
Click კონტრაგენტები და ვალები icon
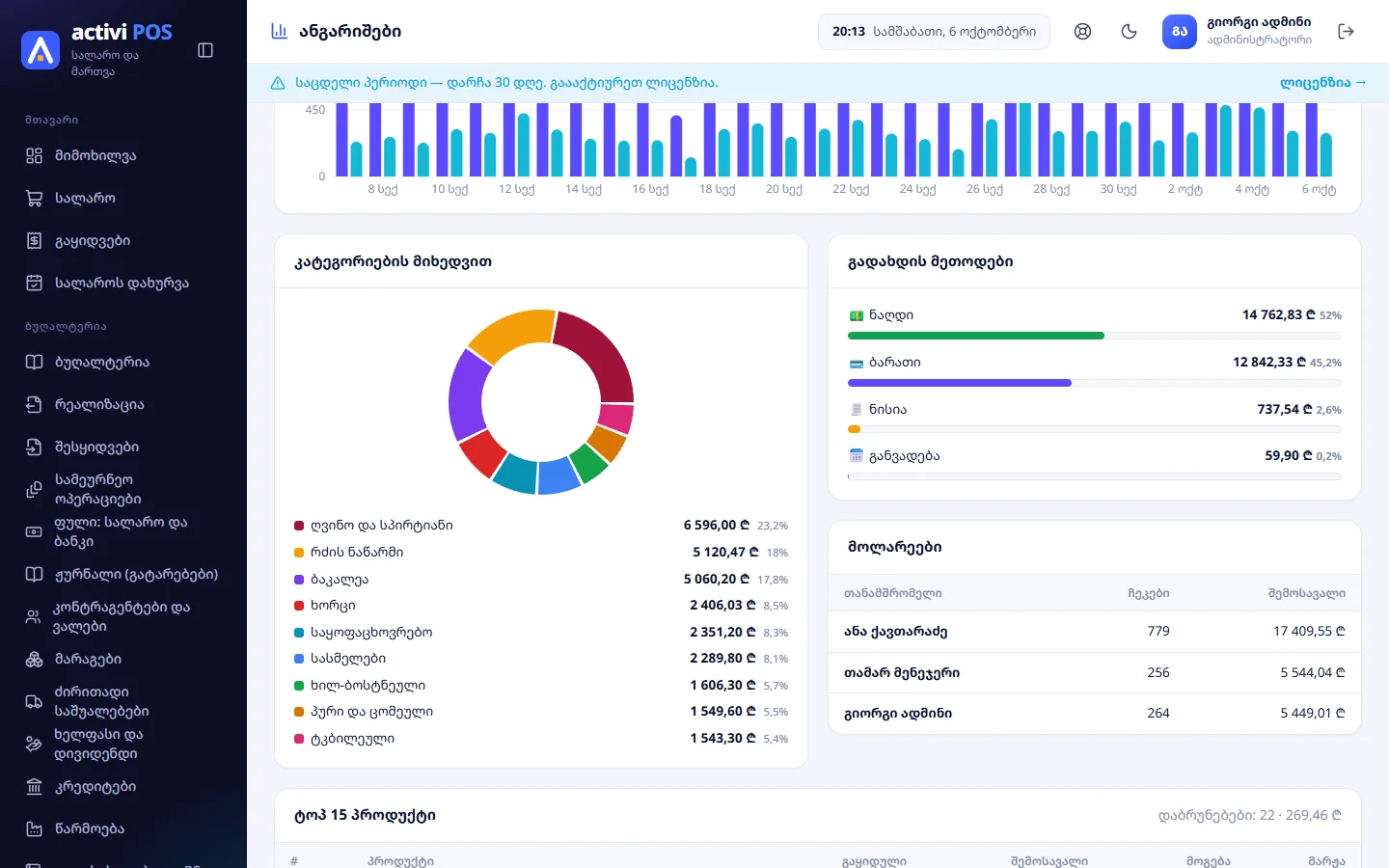point(34,617)
